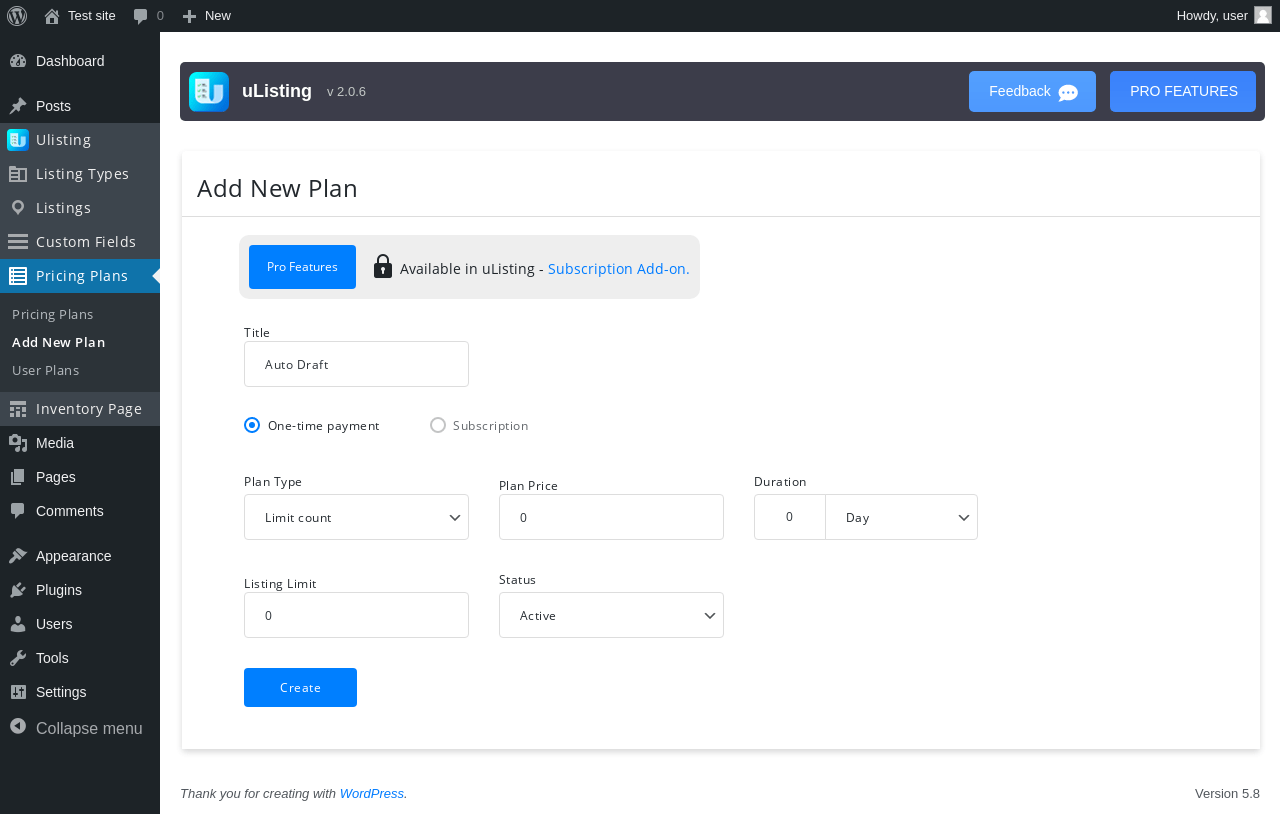This screenshot has height=814, width=1280.
Task: Open the Users menu item
Action: tap(80, 624)
